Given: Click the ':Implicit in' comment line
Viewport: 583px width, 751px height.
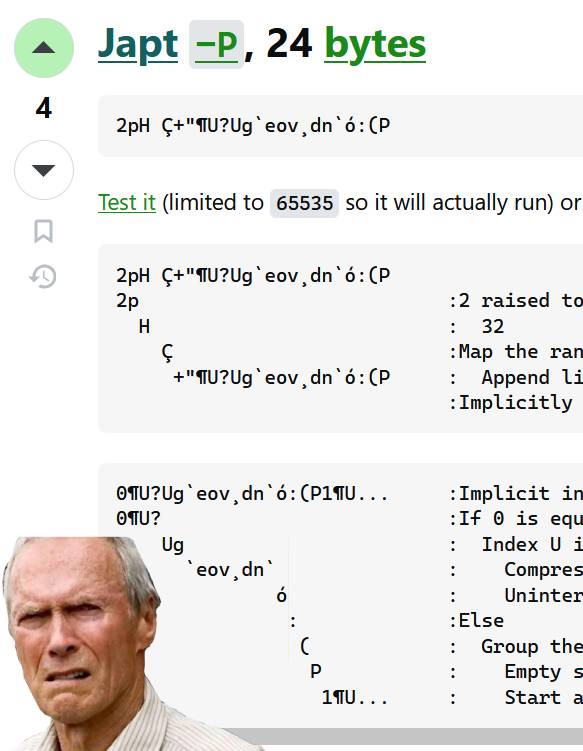Looking at the screenshot, I should pyautogui.click(x=516, y=493).
